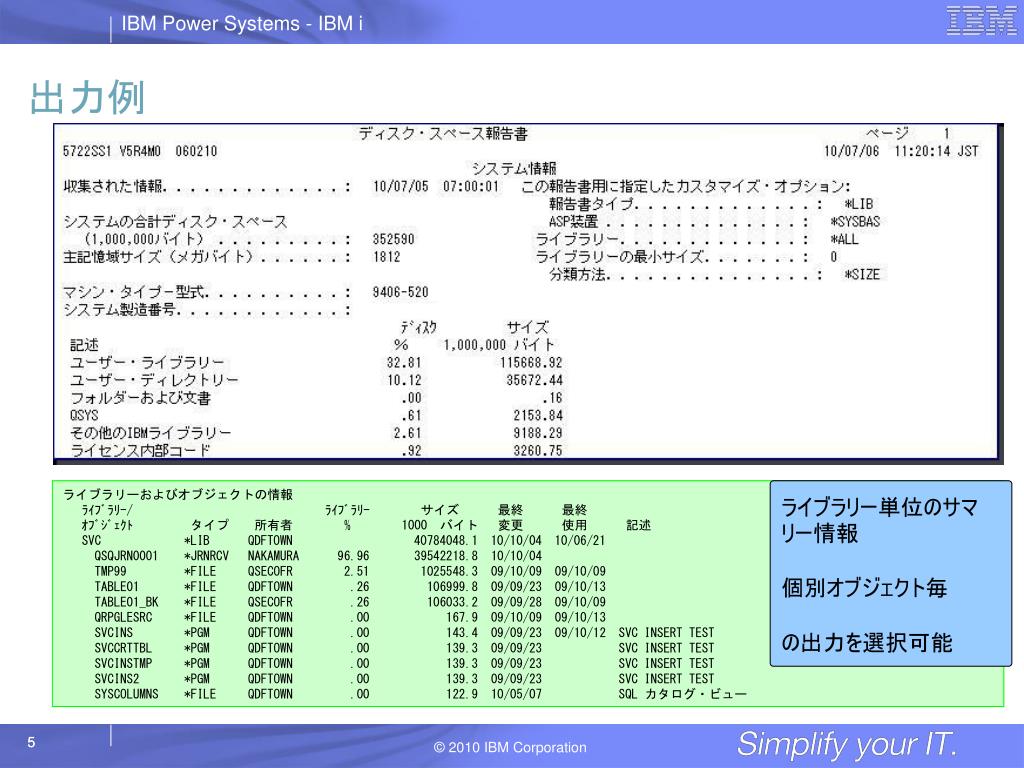Viewport: 1024px width, 768px height.
Task: Click the IBM logo in the header
Action: coord(982,21)
